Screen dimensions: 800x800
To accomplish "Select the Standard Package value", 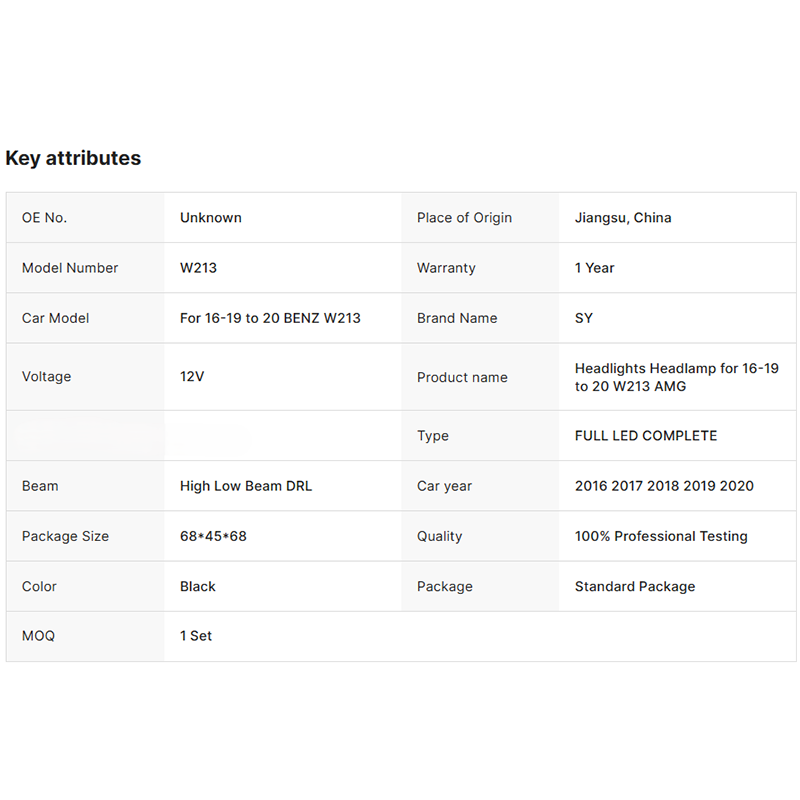I will click(635, 586).
